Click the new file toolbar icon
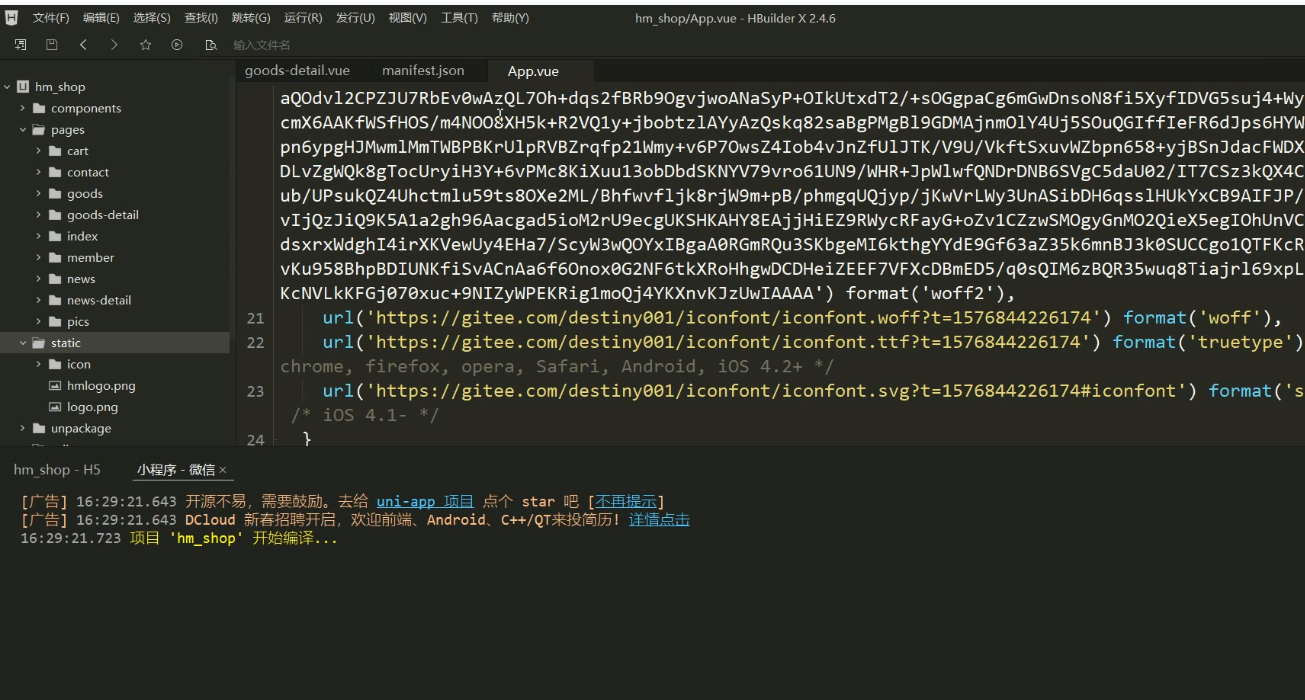 (x=21, y=45)
